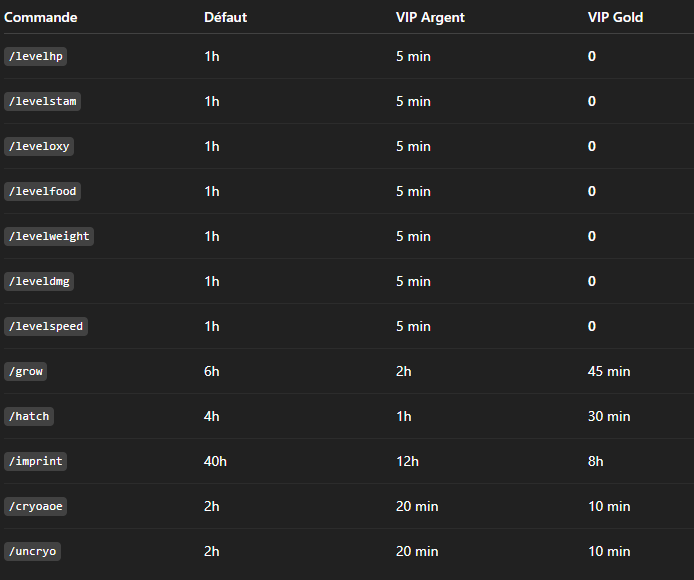The height and width of the screenshot is (580, 694).
Task: Select the /leveldmg command tag
Action: (39, 281)
